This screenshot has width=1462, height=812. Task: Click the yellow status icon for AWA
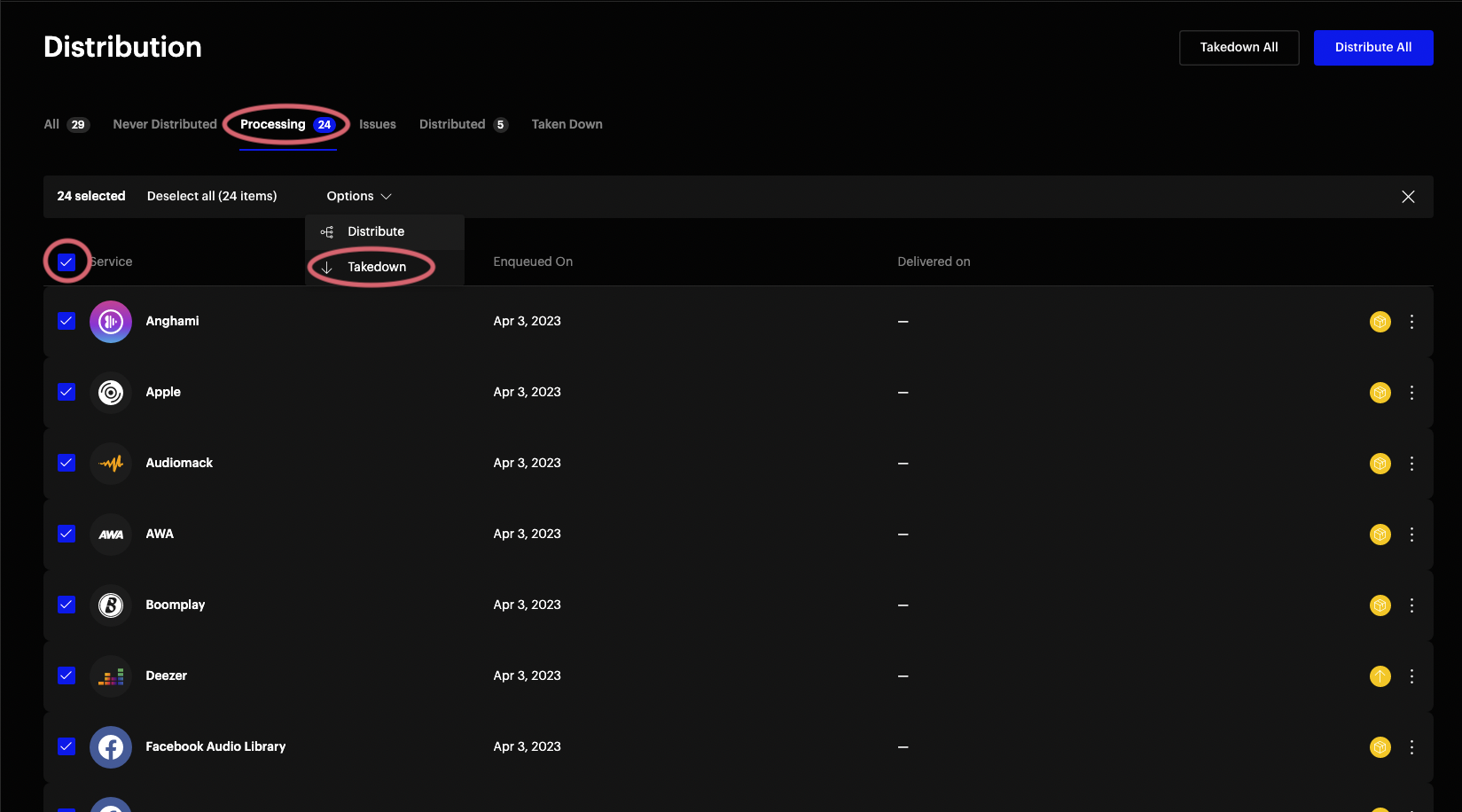point(1380,535)
